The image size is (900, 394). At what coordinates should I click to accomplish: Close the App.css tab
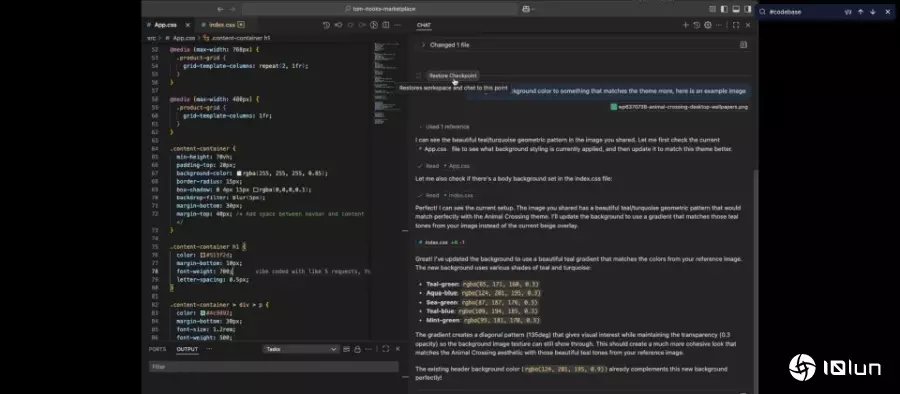(x=188, y=25)
